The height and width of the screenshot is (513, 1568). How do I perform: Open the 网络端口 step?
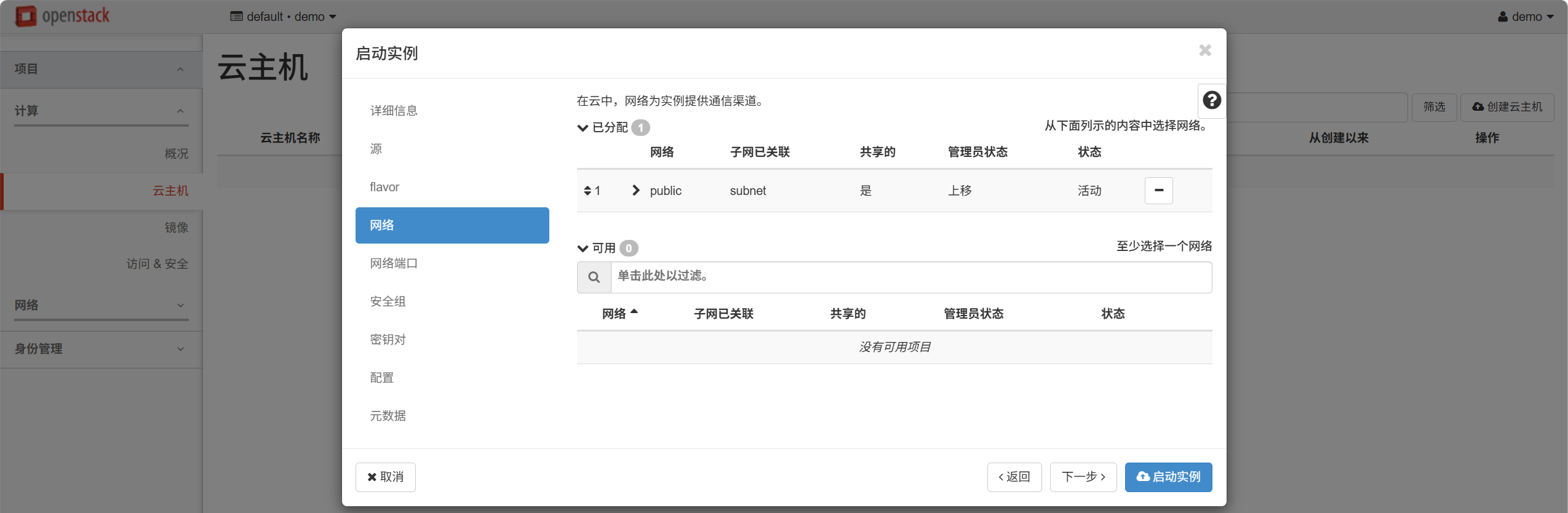pyautogui.click(x=452, y=263)
